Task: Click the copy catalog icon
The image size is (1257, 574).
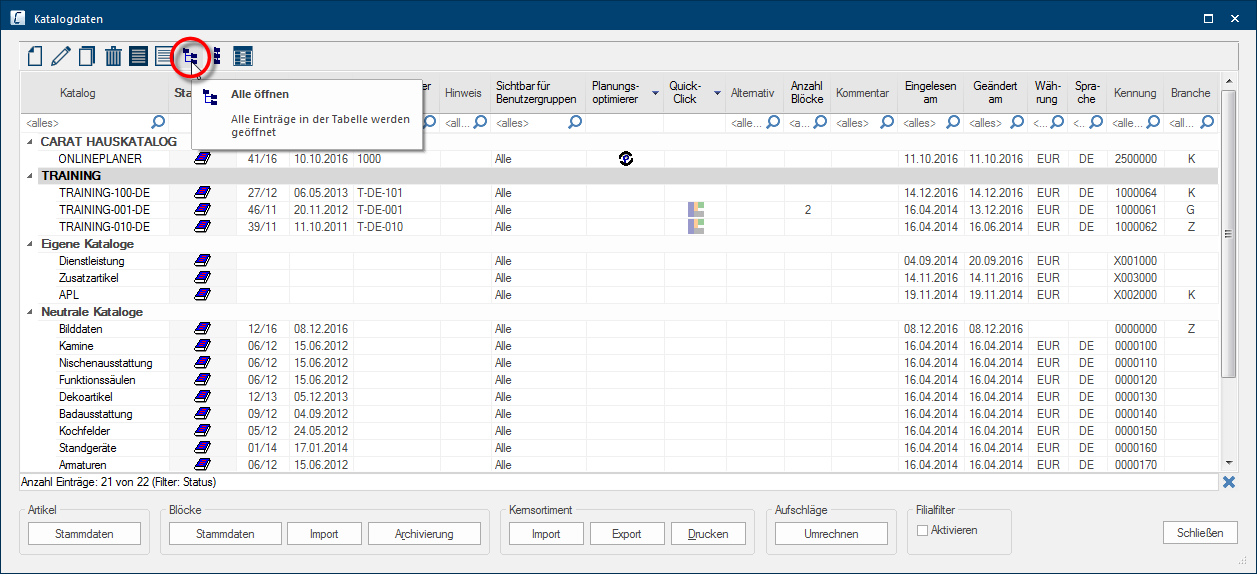Action: pos(87,57)
